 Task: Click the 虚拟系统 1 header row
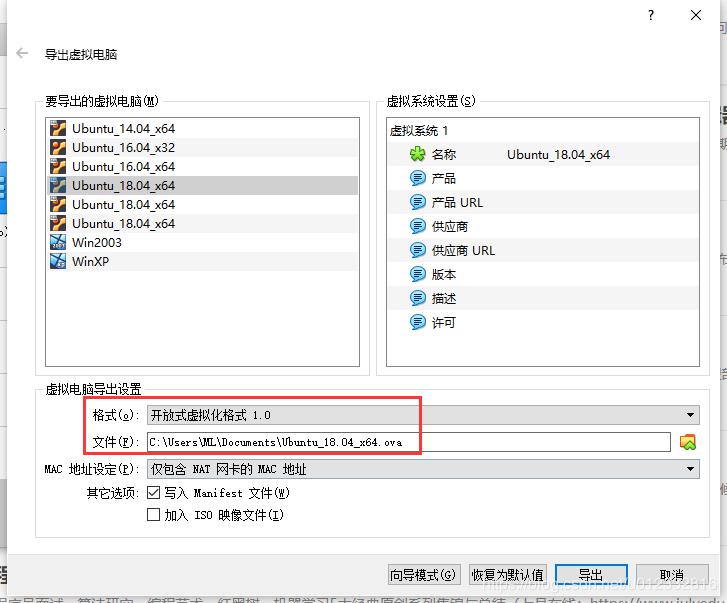[542, 131]
